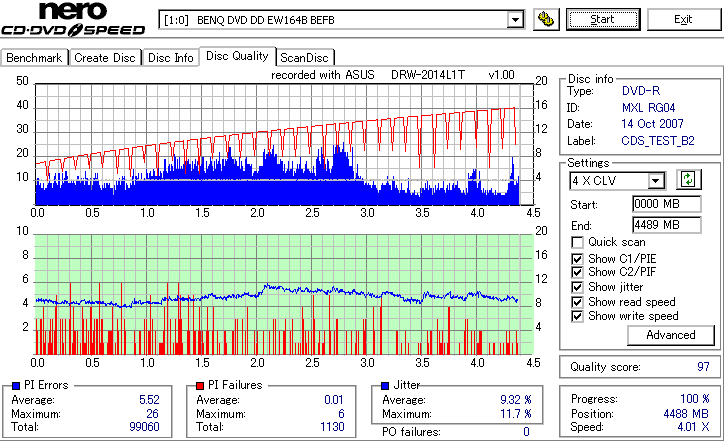Click inside the PI Errors upper graph
This screenshot has width=724, height=441.
pyautogui.click(x=284, y=144)
